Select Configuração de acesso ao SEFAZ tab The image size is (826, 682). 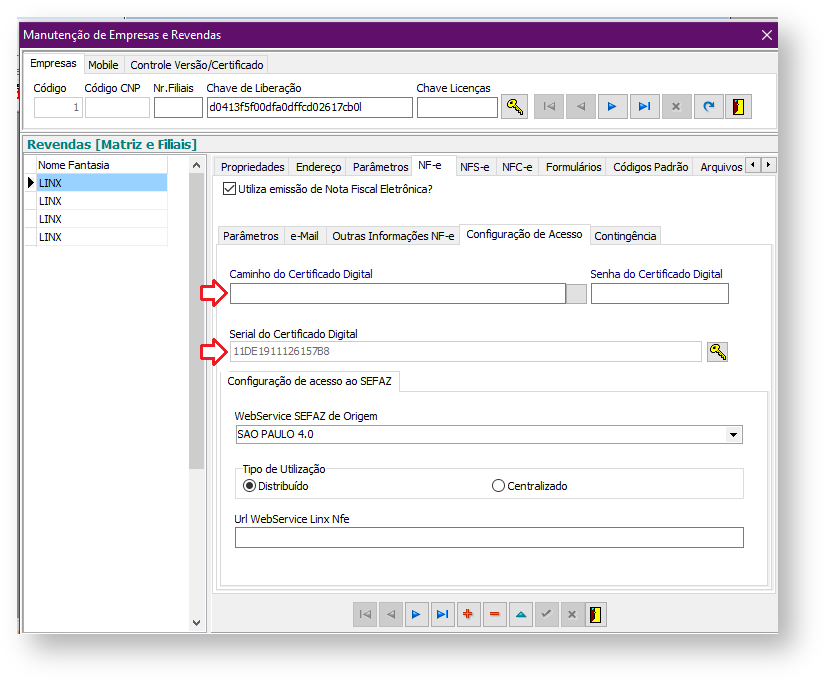[310, 381]
